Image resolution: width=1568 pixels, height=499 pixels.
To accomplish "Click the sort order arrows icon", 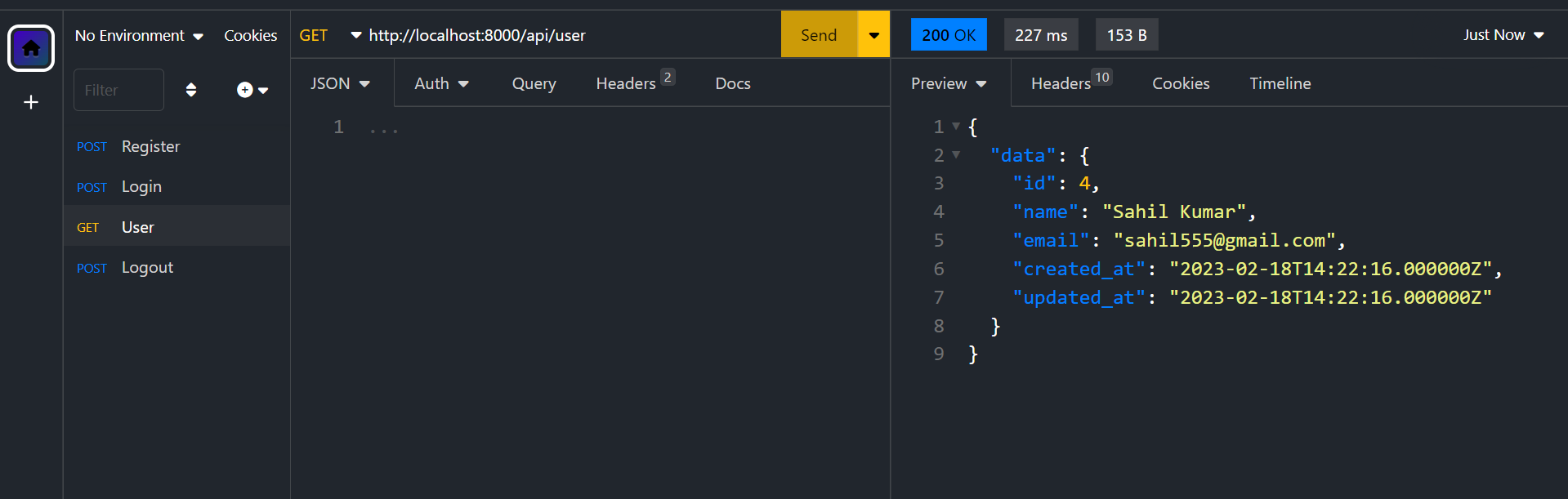I will (x=191, y=90).
